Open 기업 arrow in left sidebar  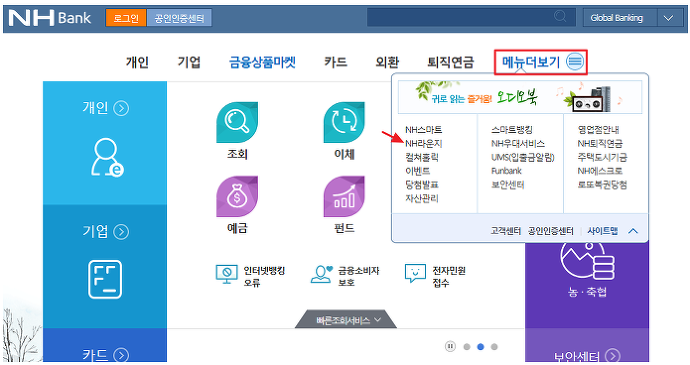click(x=121, y=232)
